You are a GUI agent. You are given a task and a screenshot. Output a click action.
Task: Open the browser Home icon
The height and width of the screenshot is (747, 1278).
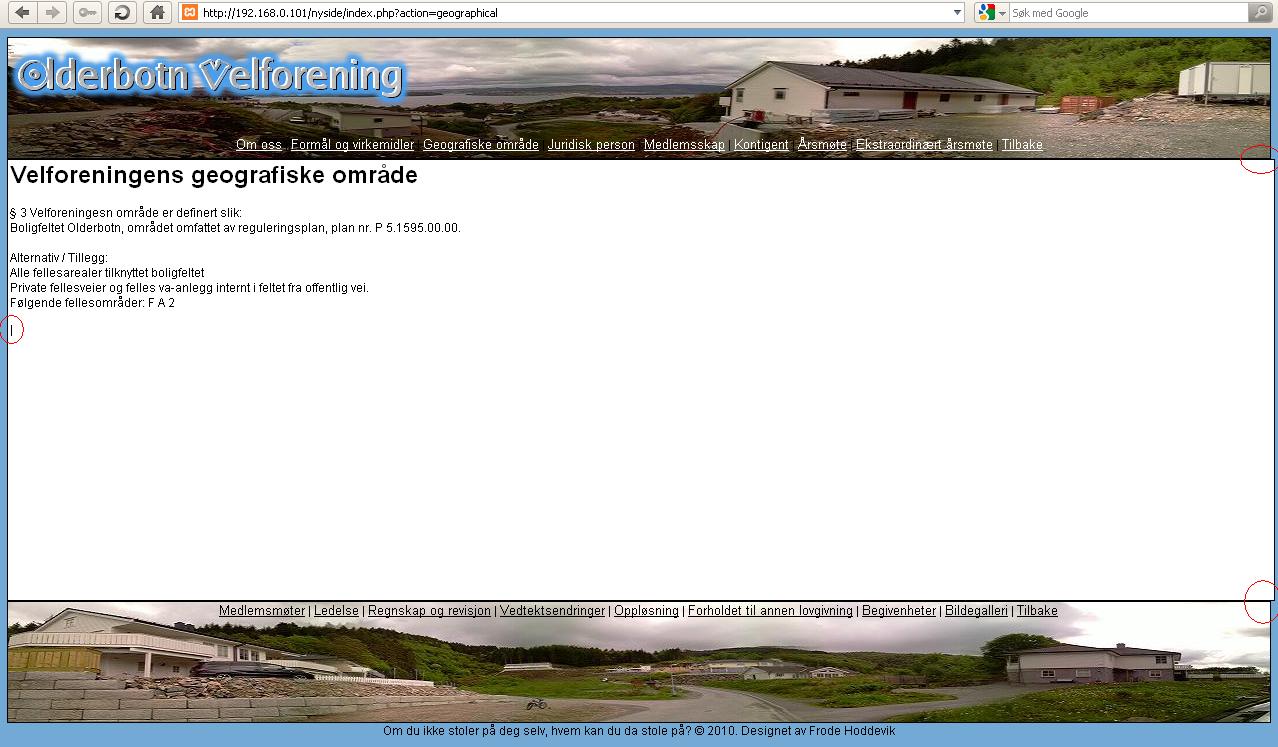157,13
